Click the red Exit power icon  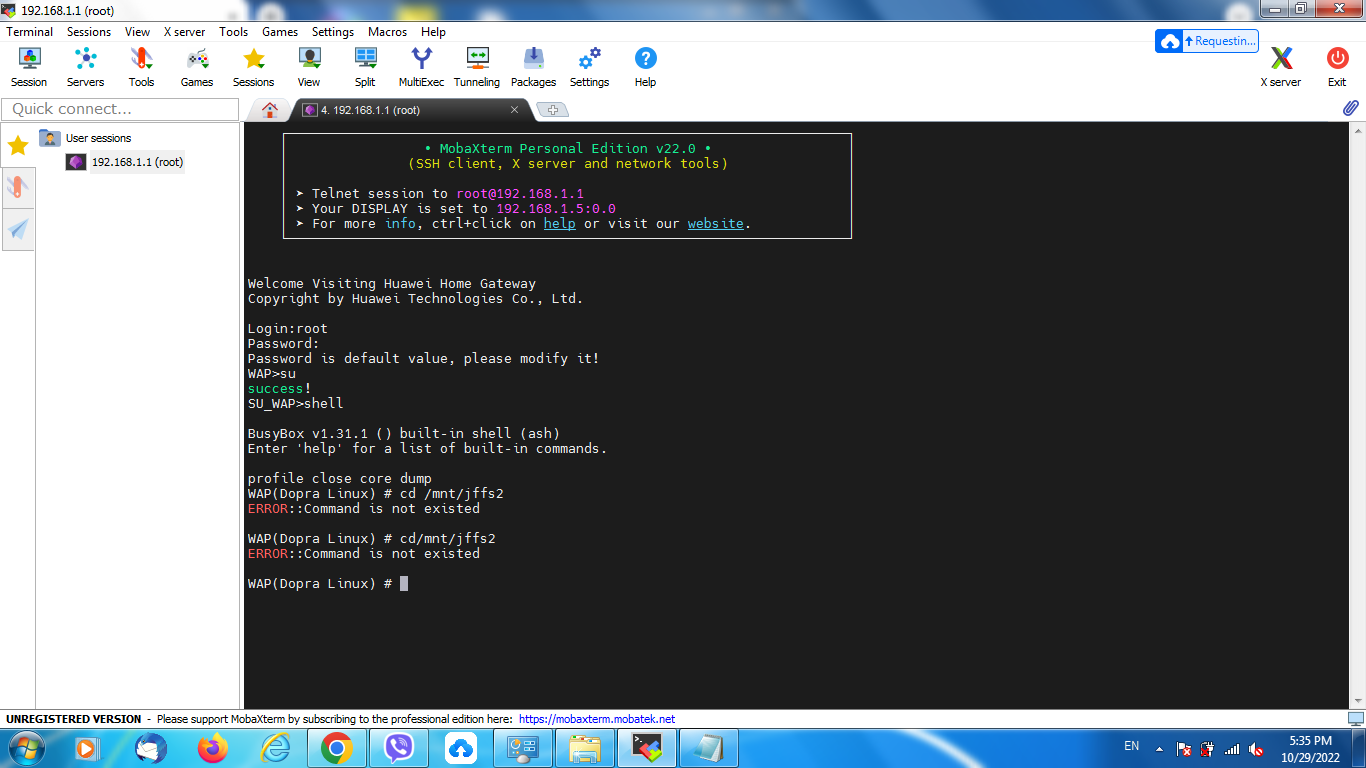click(x=1337, y=67)
